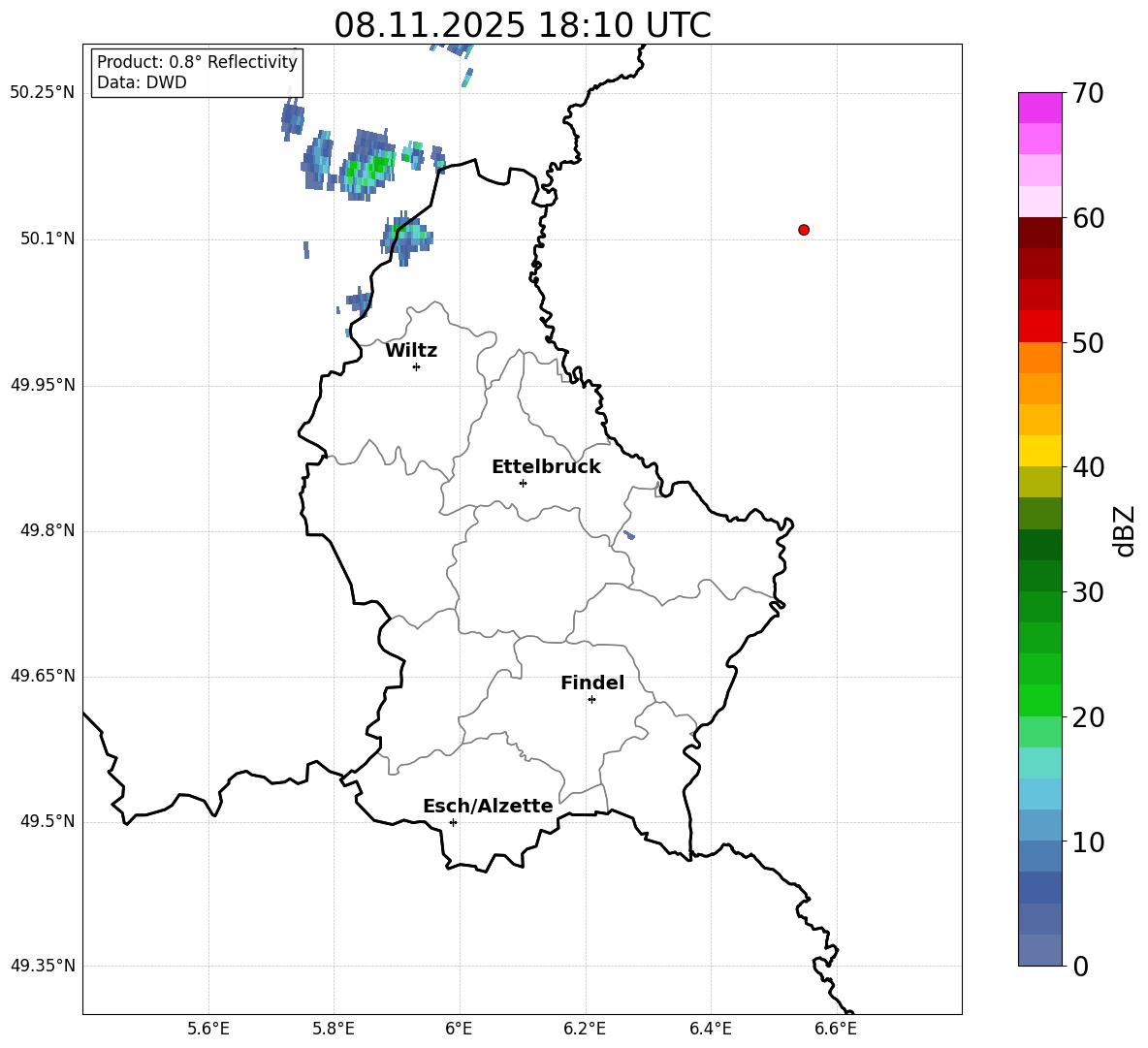Pick the bright green colorbar segment above 20

[1039, 700]
